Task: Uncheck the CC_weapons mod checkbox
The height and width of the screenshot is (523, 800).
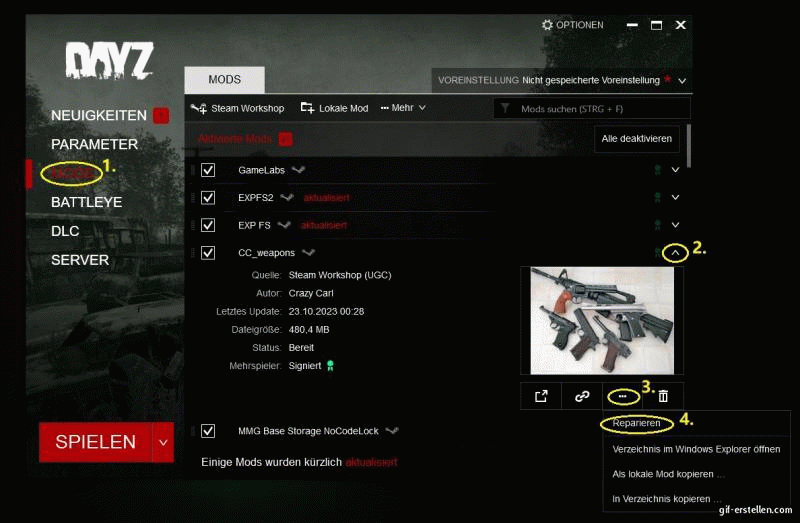Action: pos(208,253)
